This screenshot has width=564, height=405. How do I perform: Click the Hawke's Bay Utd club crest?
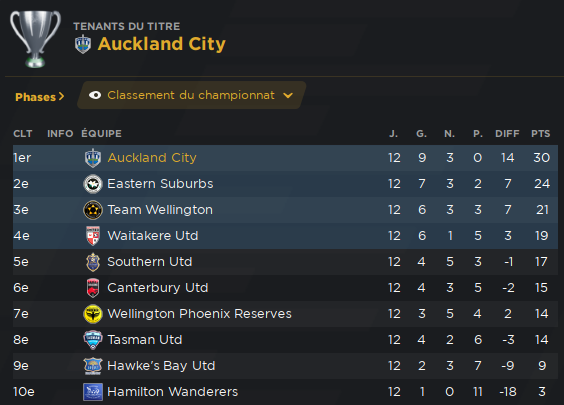tap(93, 366)
